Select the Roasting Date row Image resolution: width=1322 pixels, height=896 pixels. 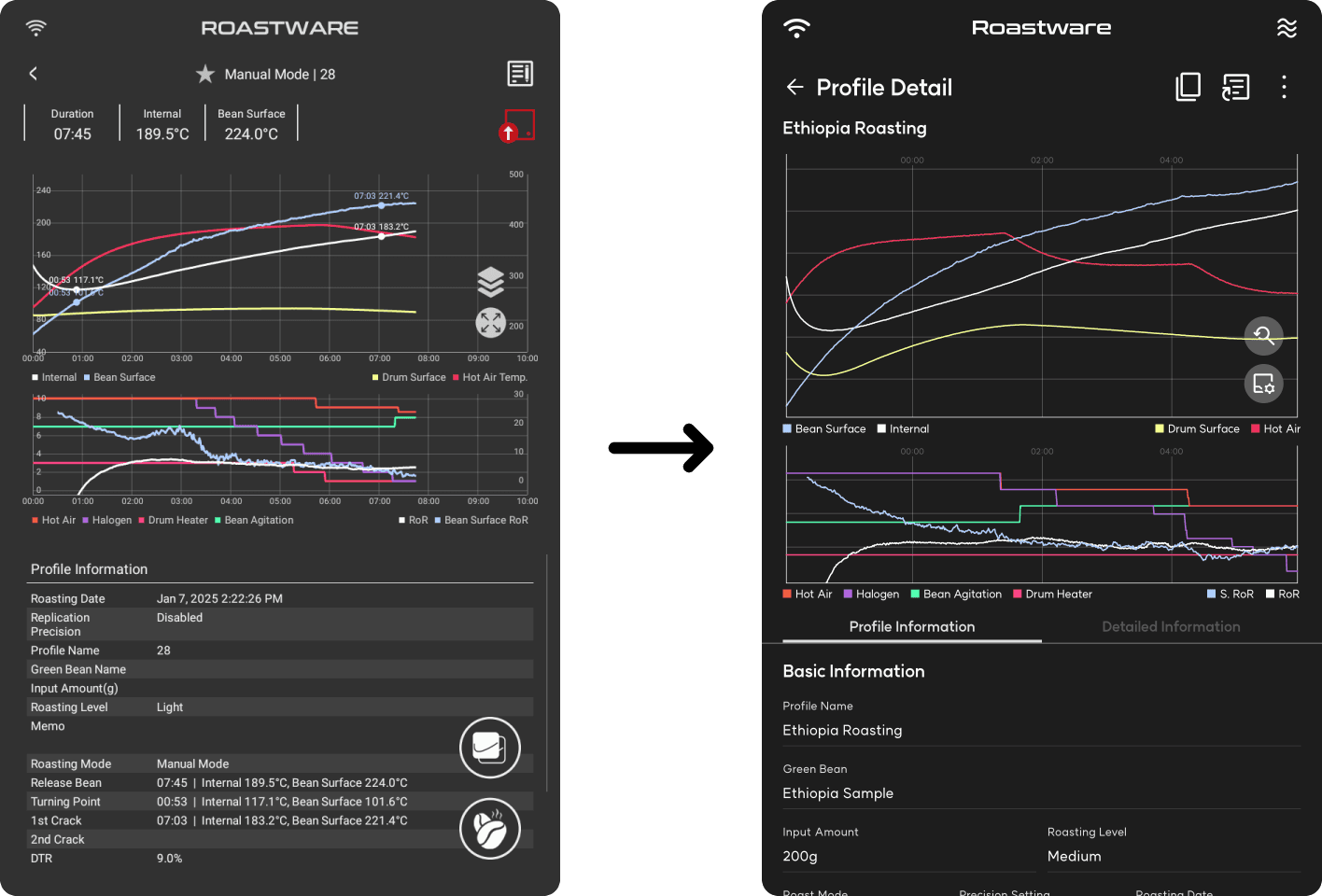(280, 598)
